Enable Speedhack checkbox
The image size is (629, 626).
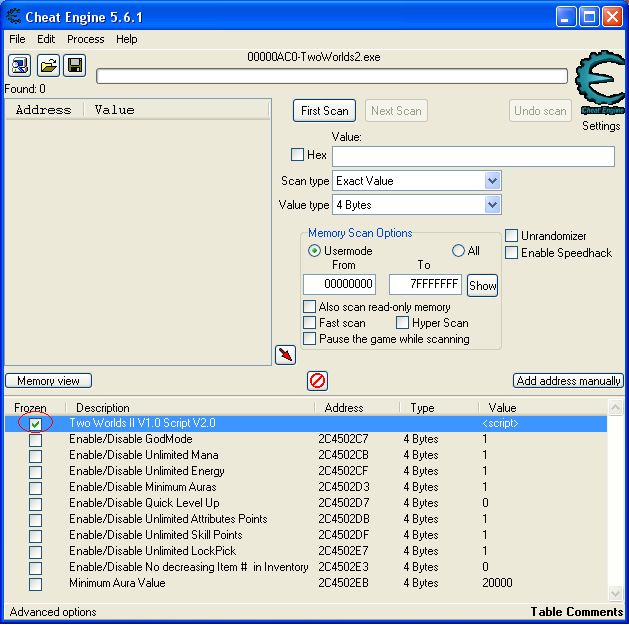(511, 253)
